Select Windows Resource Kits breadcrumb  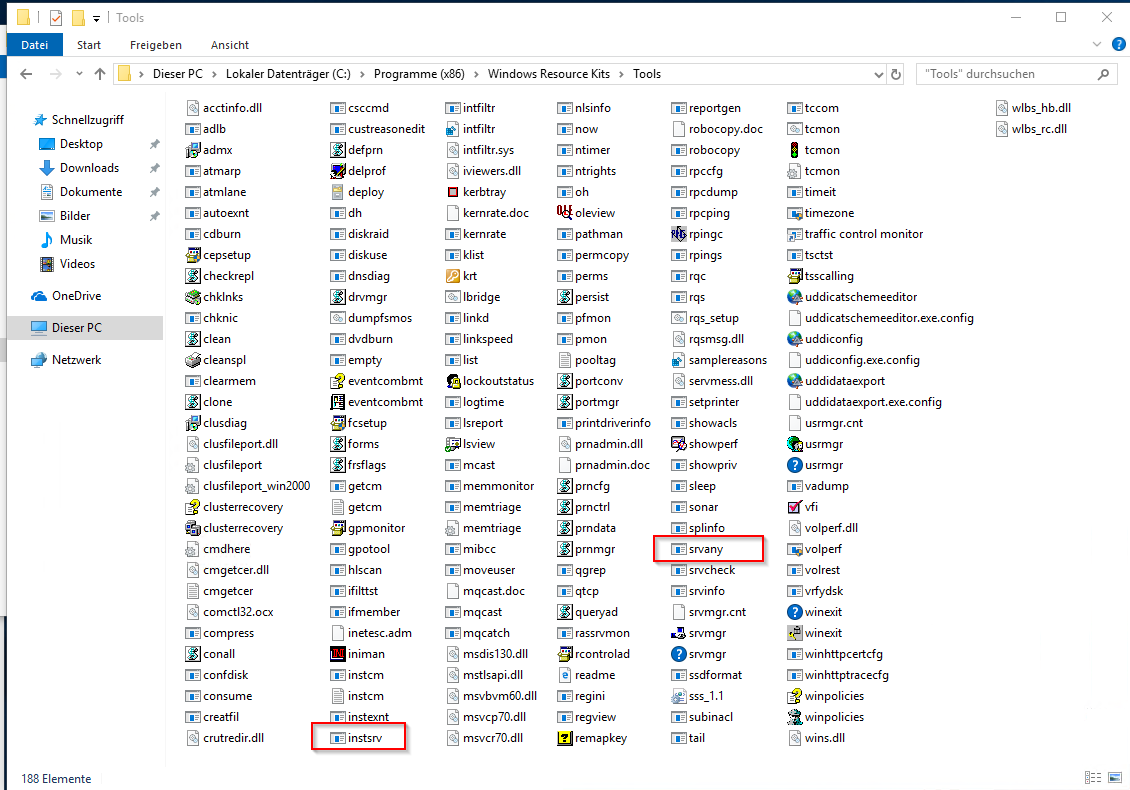(548, 74)
